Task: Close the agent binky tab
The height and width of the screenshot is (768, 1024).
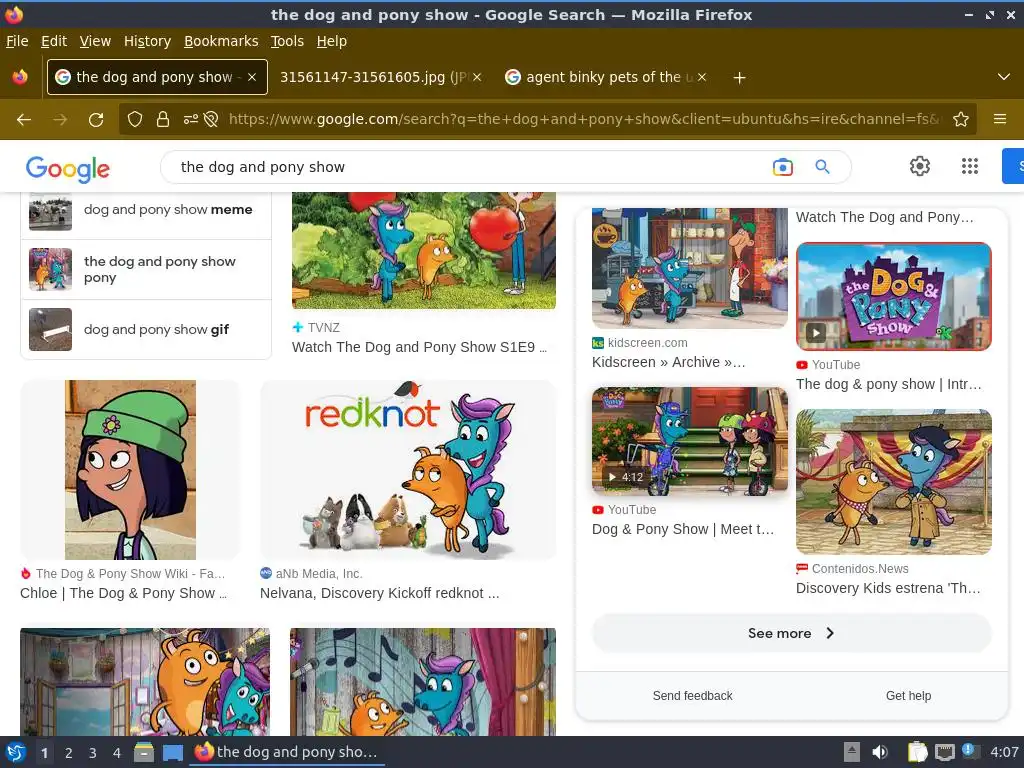Action: tap(702, 77)
